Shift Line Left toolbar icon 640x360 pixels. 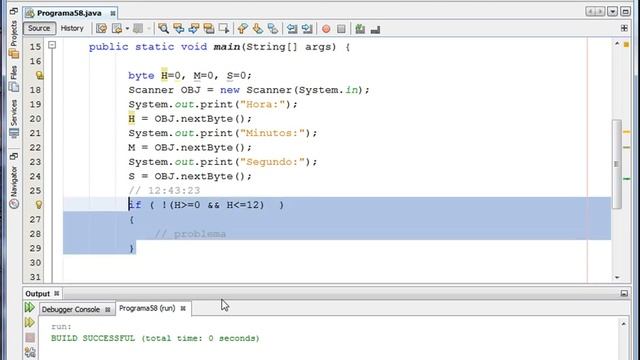[292, 29]
